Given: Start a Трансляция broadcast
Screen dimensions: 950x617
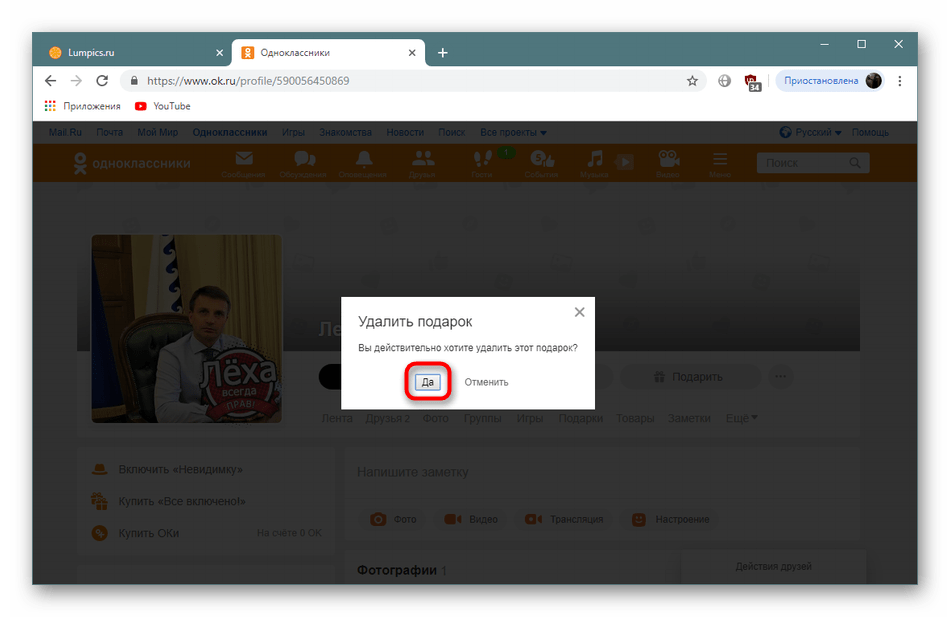Looking at the screenshot, I should pyautogui.click(x=563, y=519).
